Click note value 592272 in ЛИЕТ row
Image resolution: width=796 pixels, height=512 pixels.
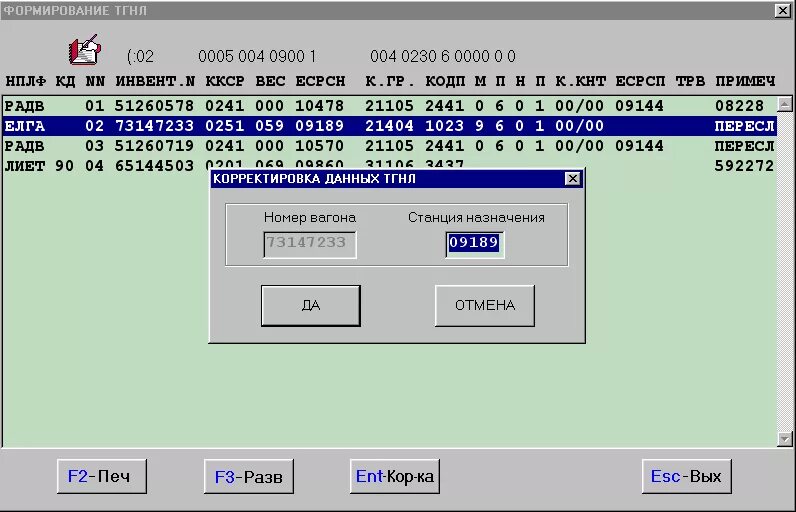point(744,166)
